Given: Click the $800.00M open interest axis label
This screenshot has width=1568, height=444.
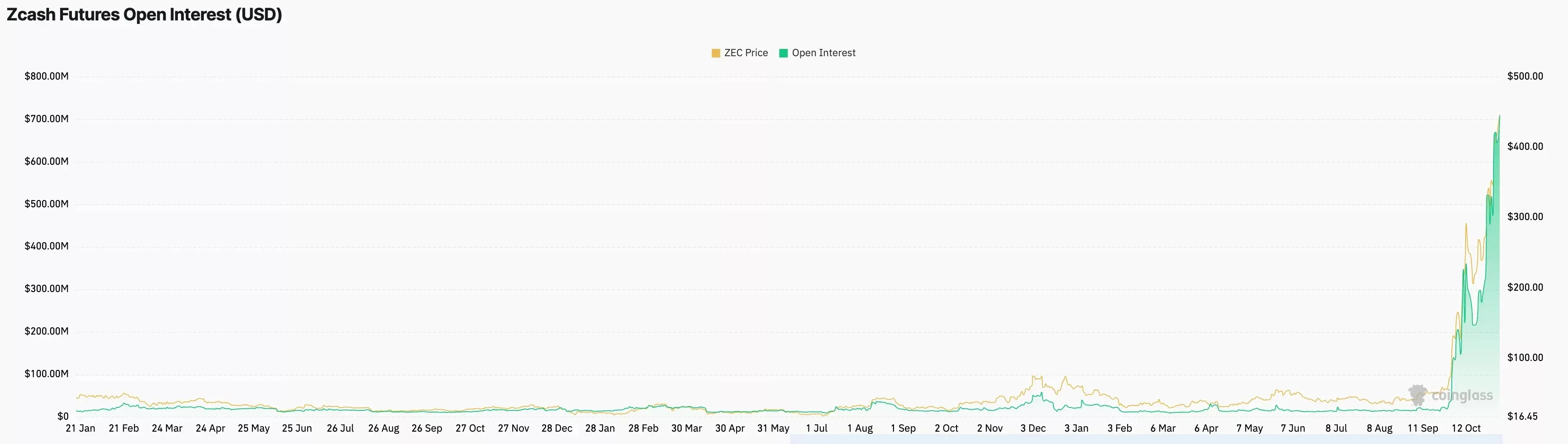Looking at the screenshot, I should (46, 76).
